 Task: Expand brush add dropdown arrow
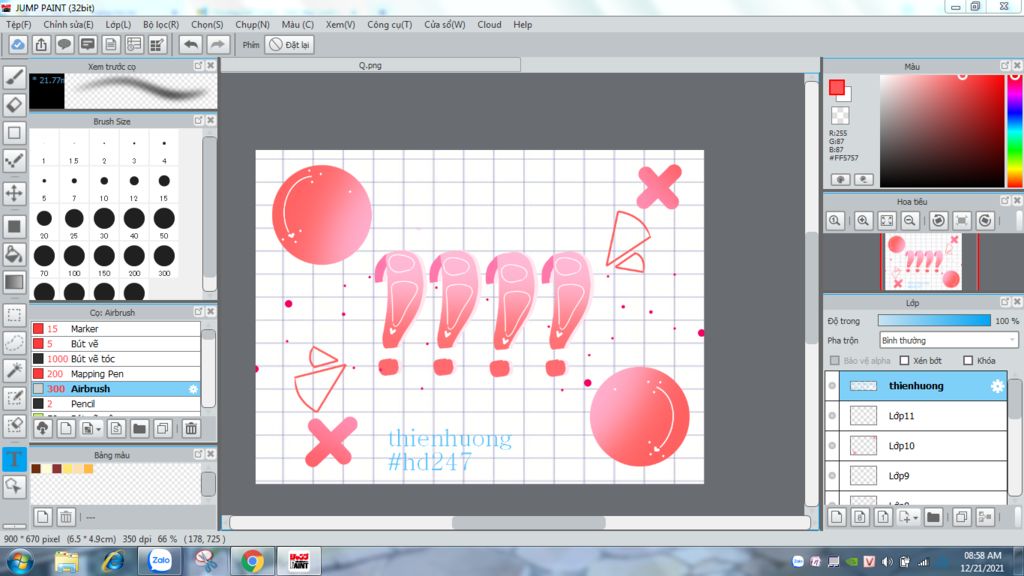tap(99, 429)
